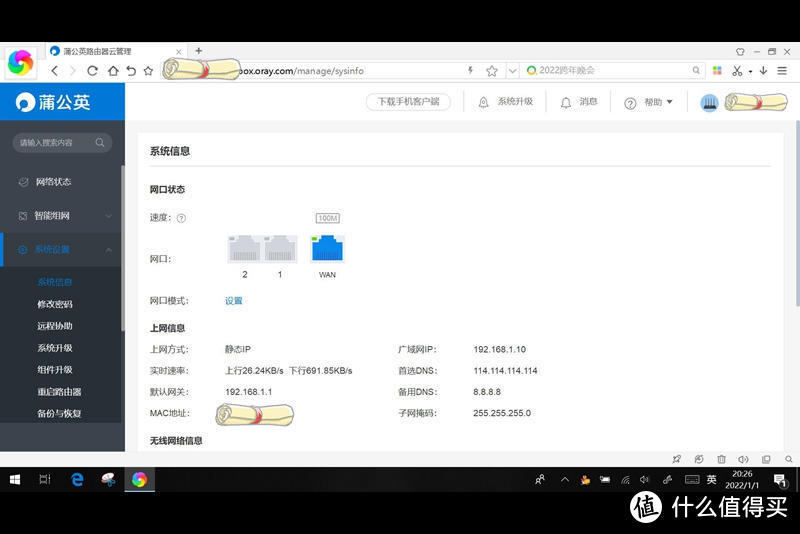Open Task View on taskbar
The image size is (800, 534).
coord(45,479)
